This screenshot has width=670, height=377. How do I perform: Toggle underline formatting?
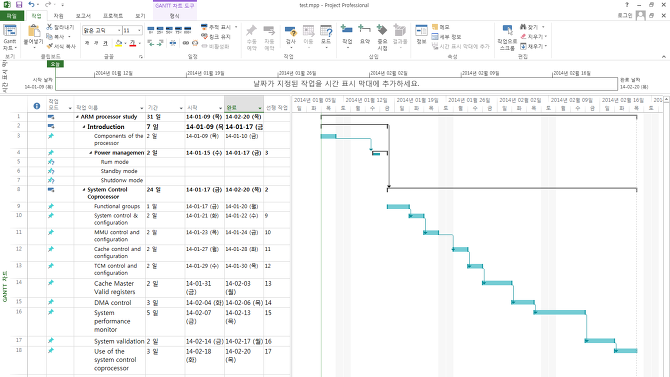(105, 43)
